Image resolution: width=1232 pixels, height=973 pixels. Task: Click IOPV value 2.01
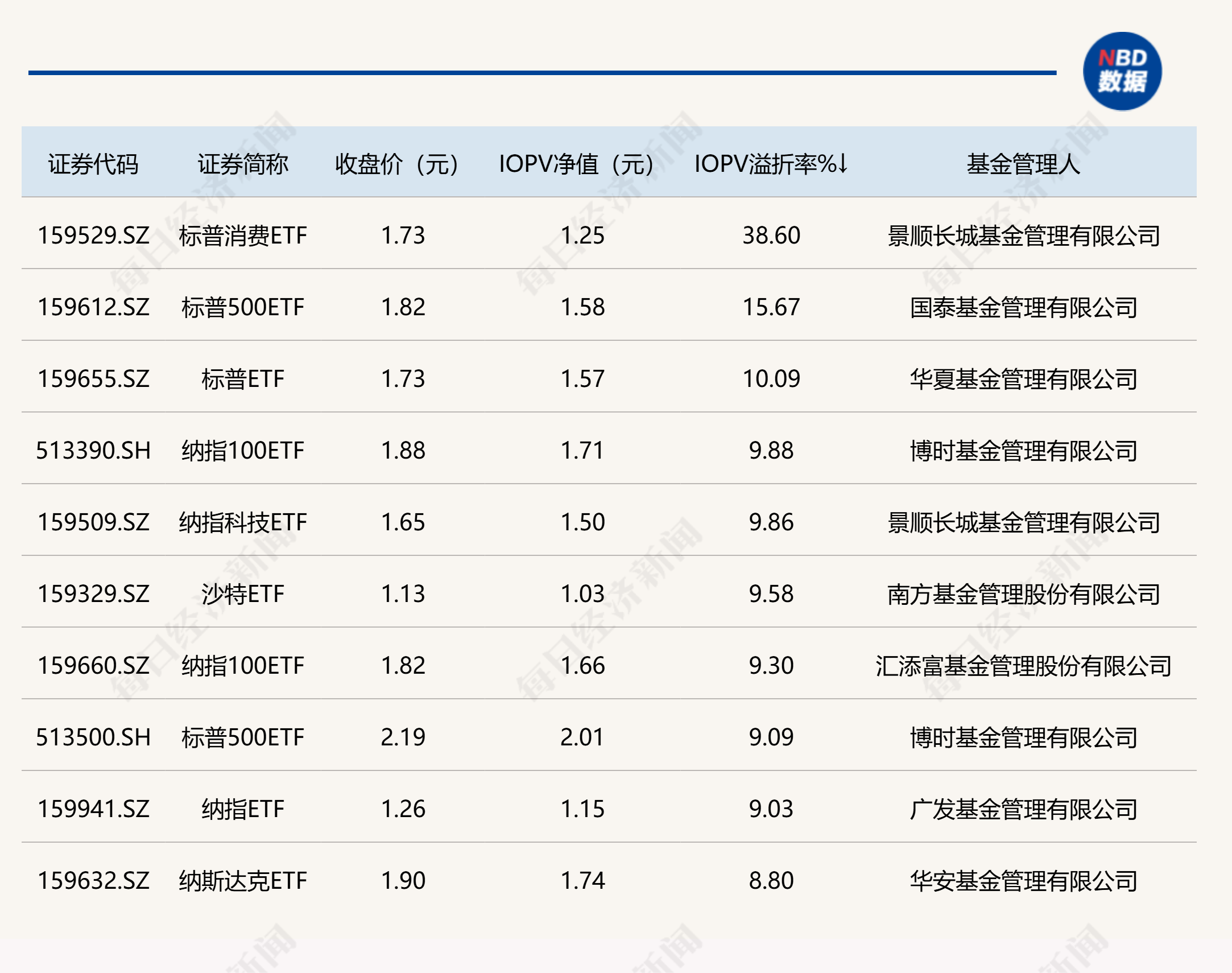click(582, 738)
